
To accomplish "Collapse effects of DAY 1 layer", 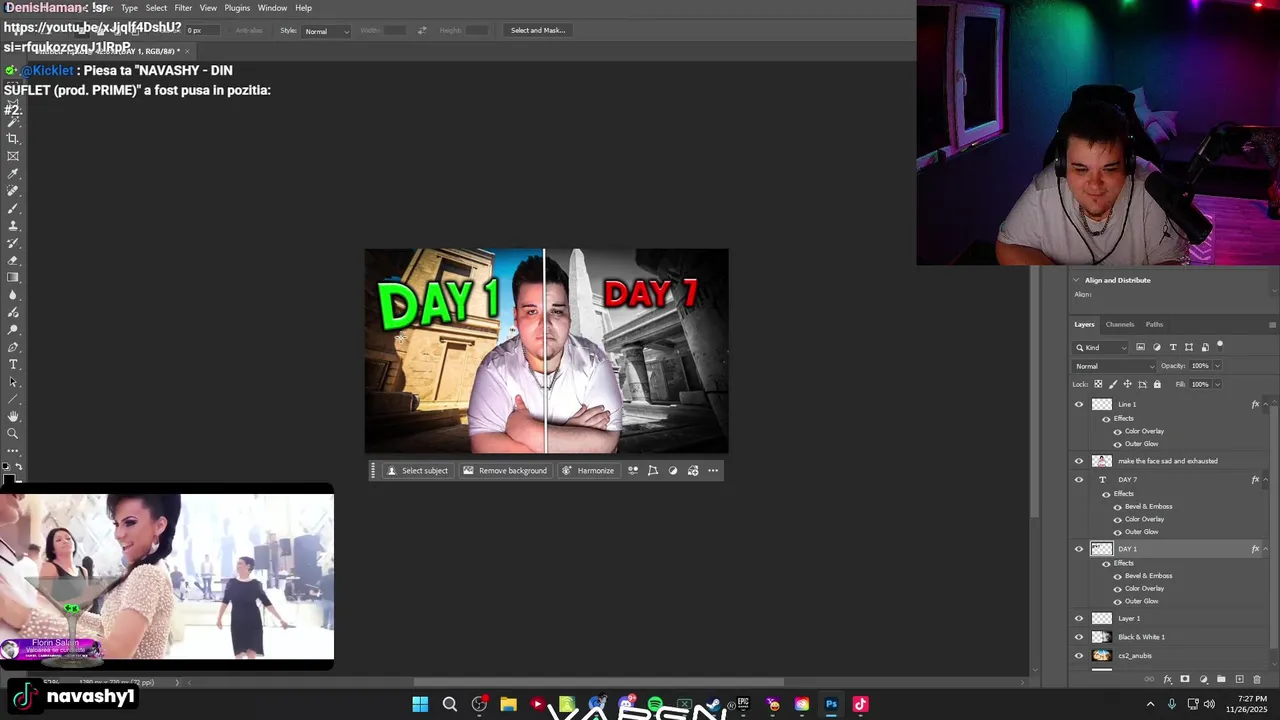I will (x=1266, y=549).
